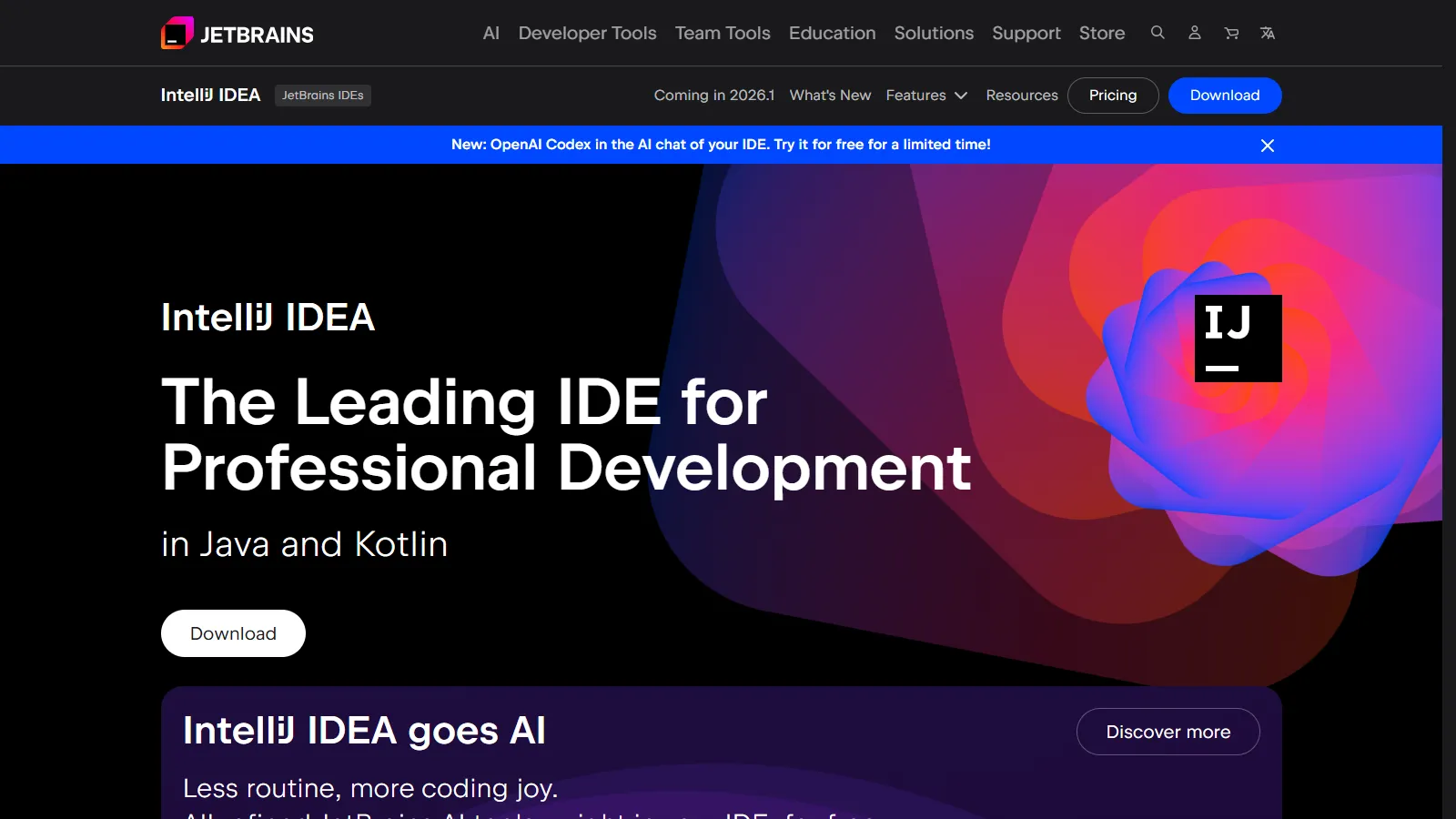Open the Developer Tools menu

pos(587,33)
